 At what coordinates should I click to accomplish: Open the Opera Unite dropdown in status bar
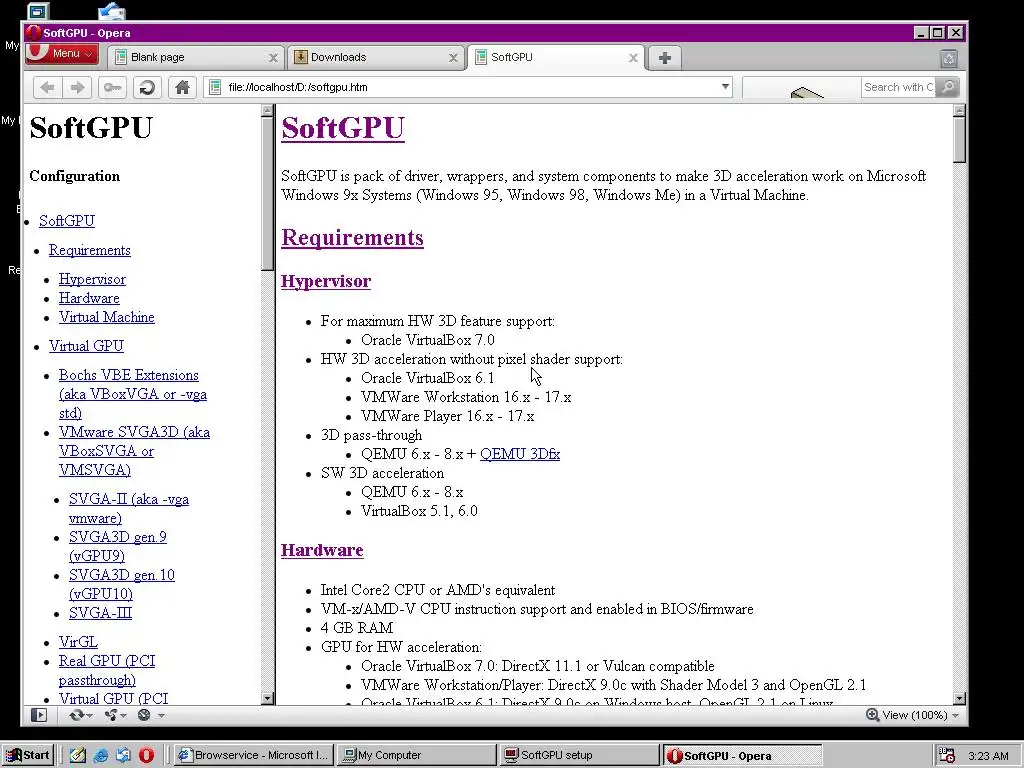tap(115, 715)
